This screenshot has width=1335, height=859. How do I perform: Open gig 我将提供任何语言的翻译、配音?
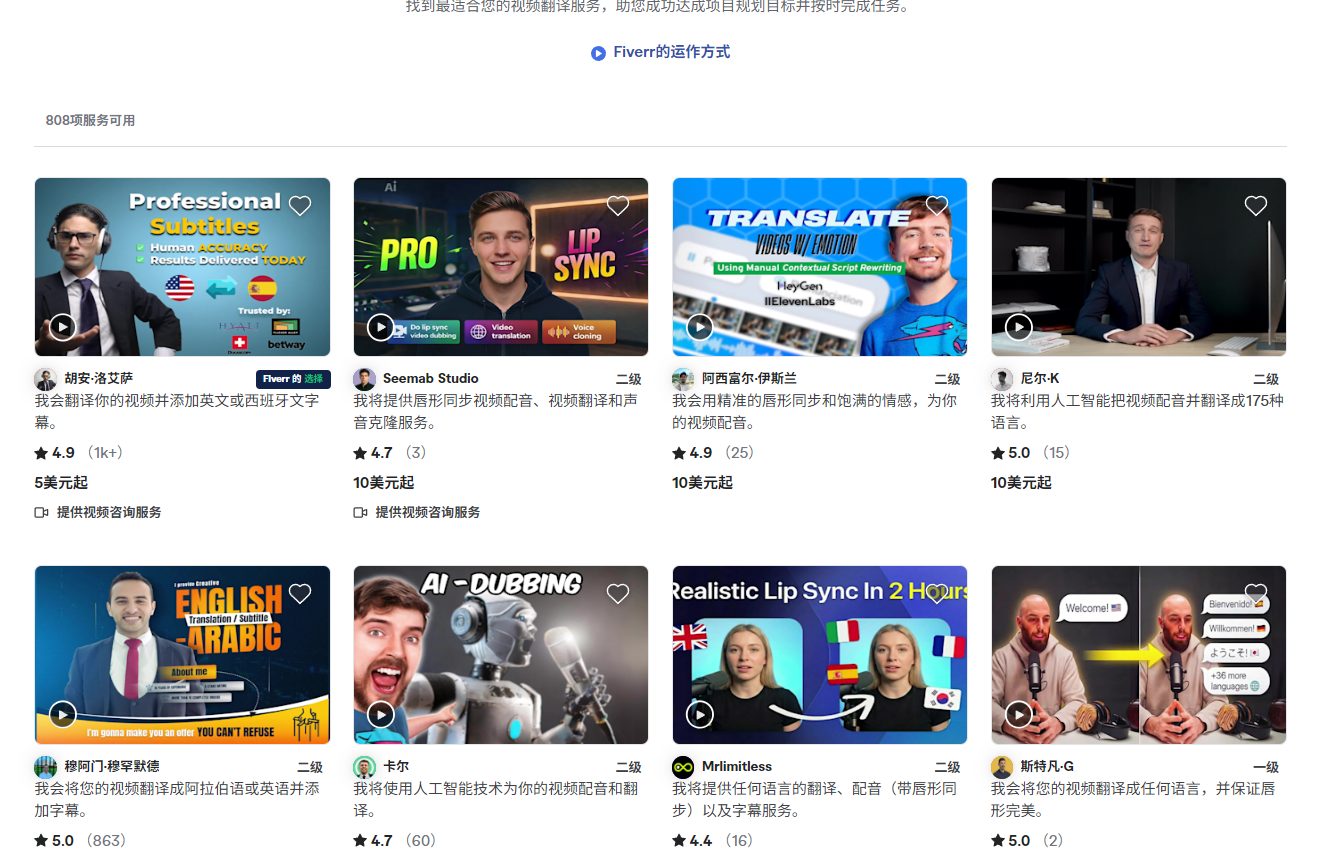point(815,800)
